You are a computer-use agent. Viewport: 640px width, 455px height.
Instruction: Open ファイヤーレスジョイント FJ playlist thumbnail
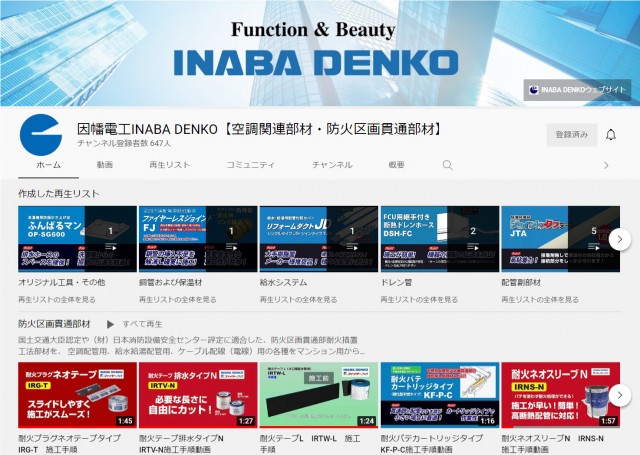tap(198, 239)
